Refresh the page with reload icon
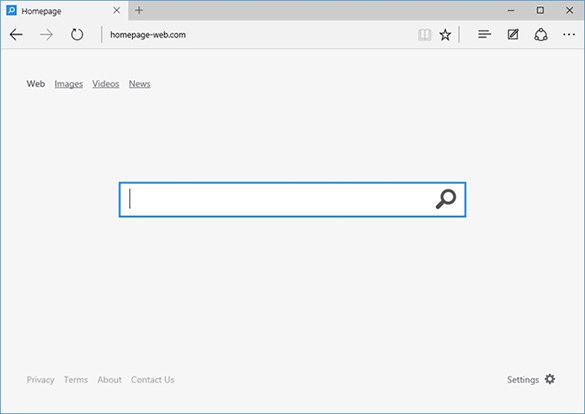 coord(77,35)
